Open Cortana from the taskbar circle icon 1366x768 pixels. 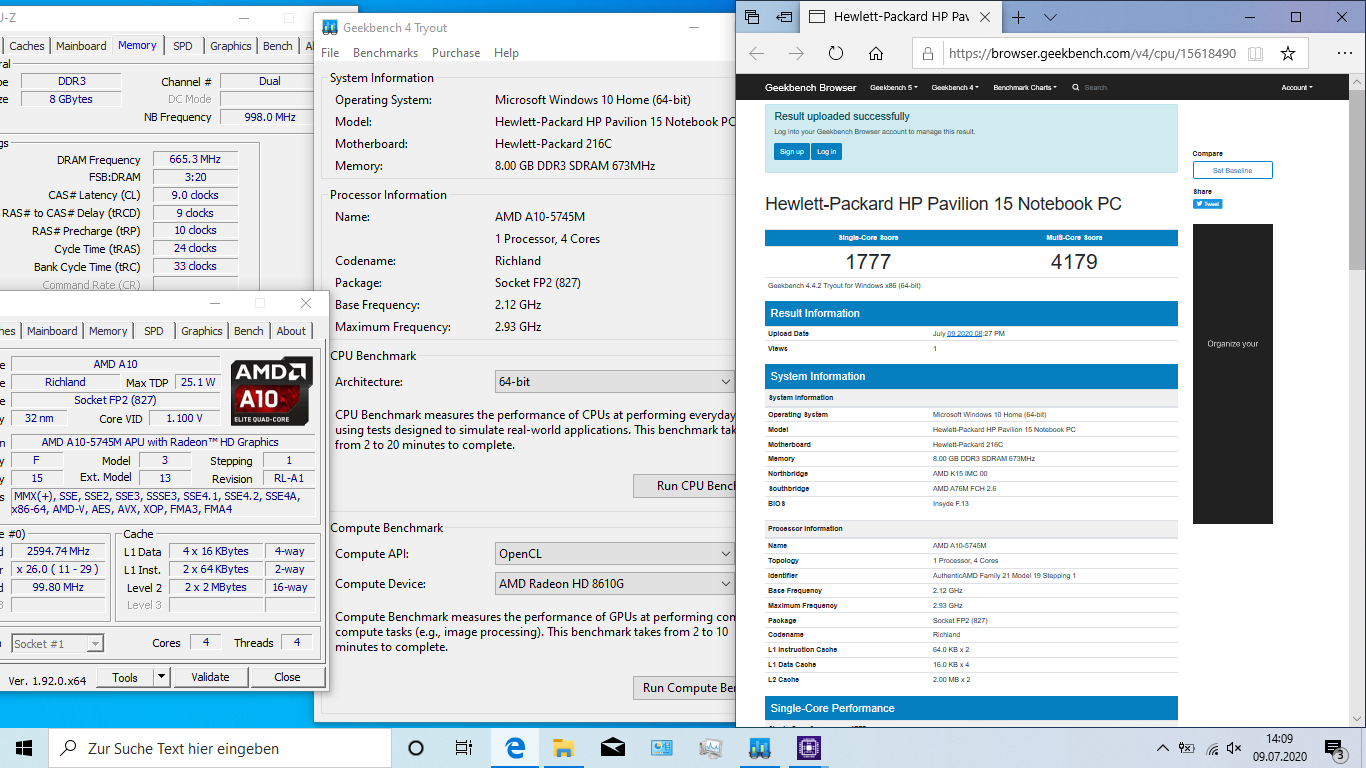(x=416, y=748)
